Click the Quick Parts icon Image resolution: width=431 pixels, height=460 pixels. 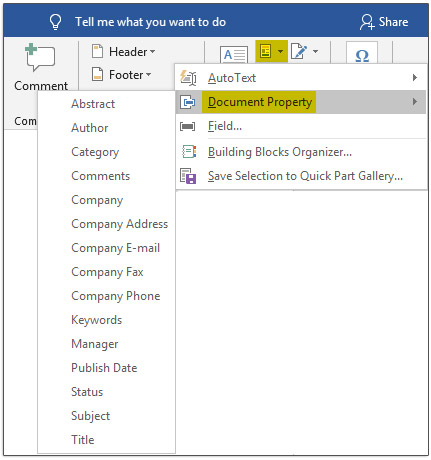[266, 51]
